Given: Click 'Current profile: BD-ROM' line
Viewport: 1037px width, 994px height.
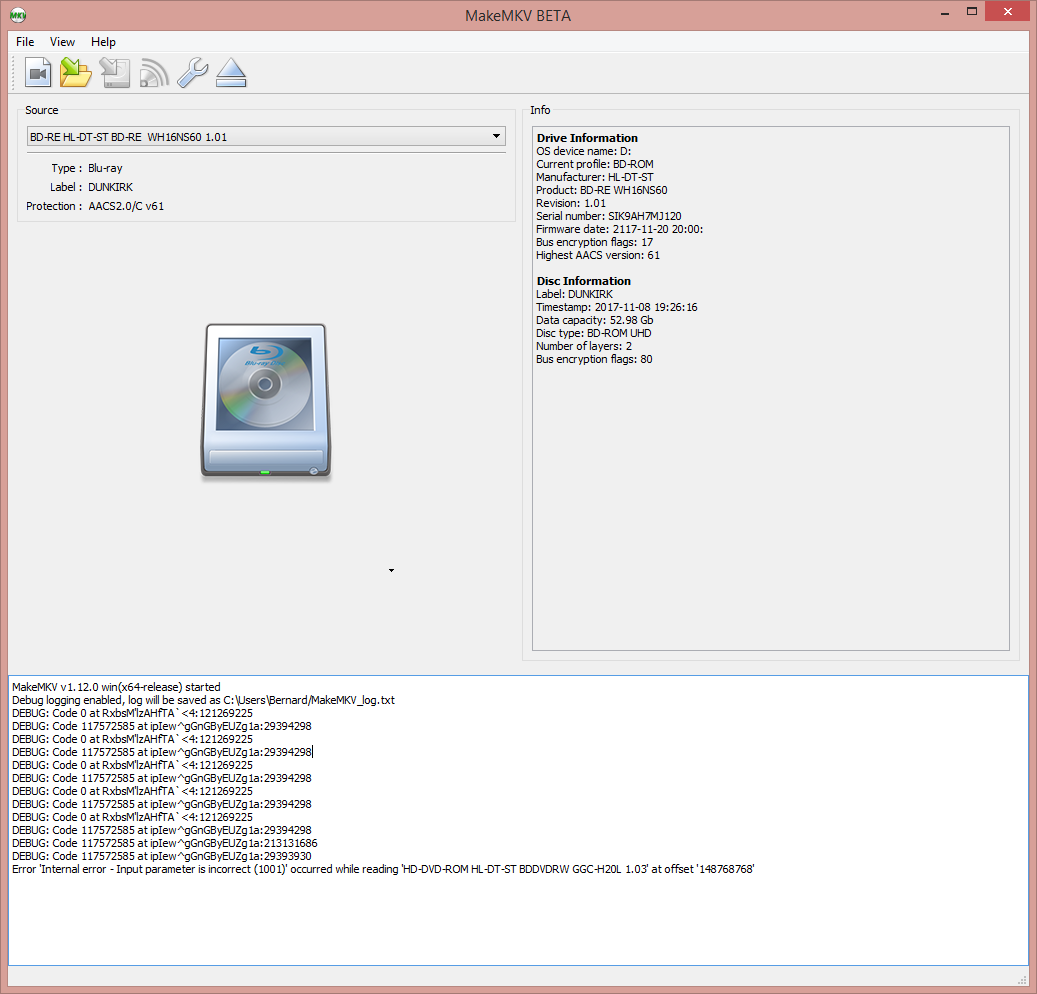Looking at the screenshot, I should [x=595, y=164].
